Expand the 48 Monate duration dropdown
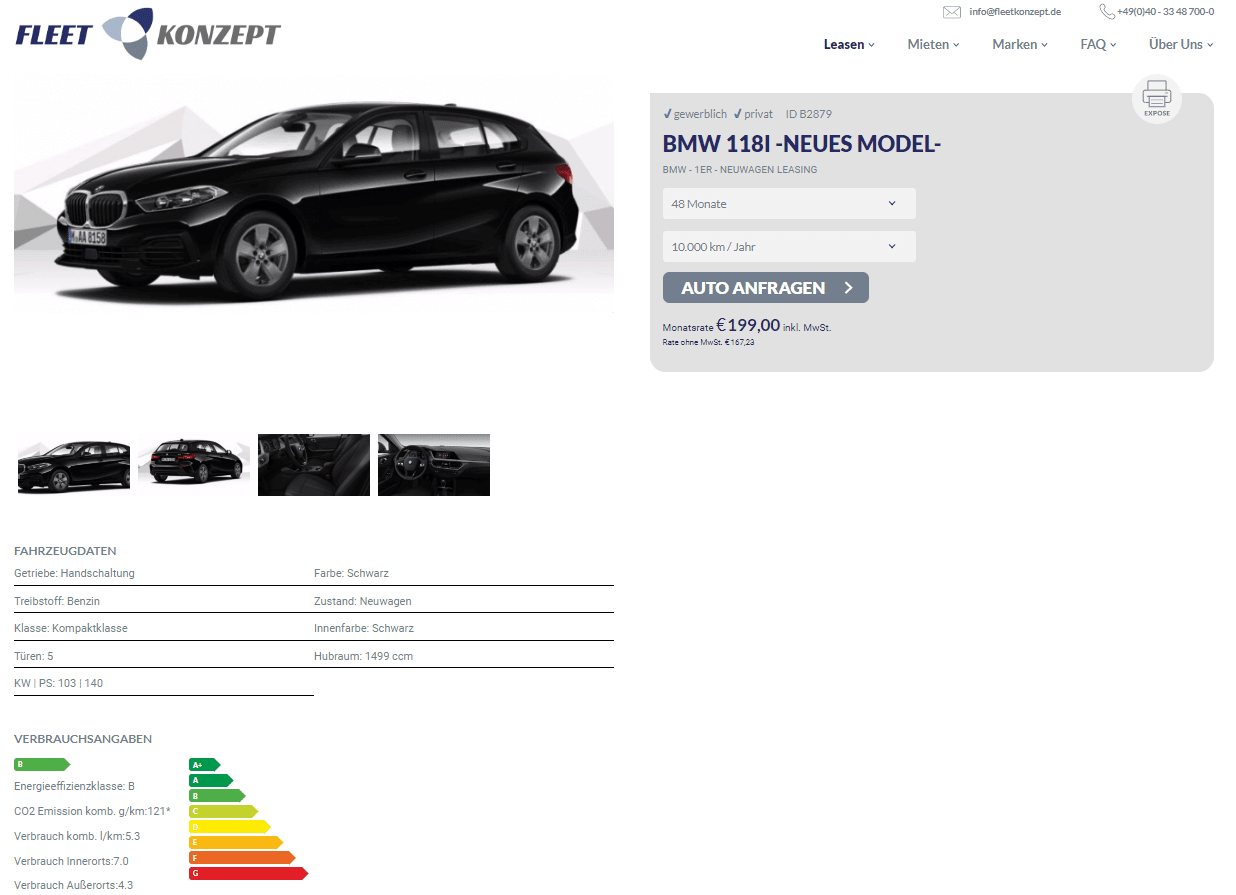Screen dimensions: 1236x895 789,204
